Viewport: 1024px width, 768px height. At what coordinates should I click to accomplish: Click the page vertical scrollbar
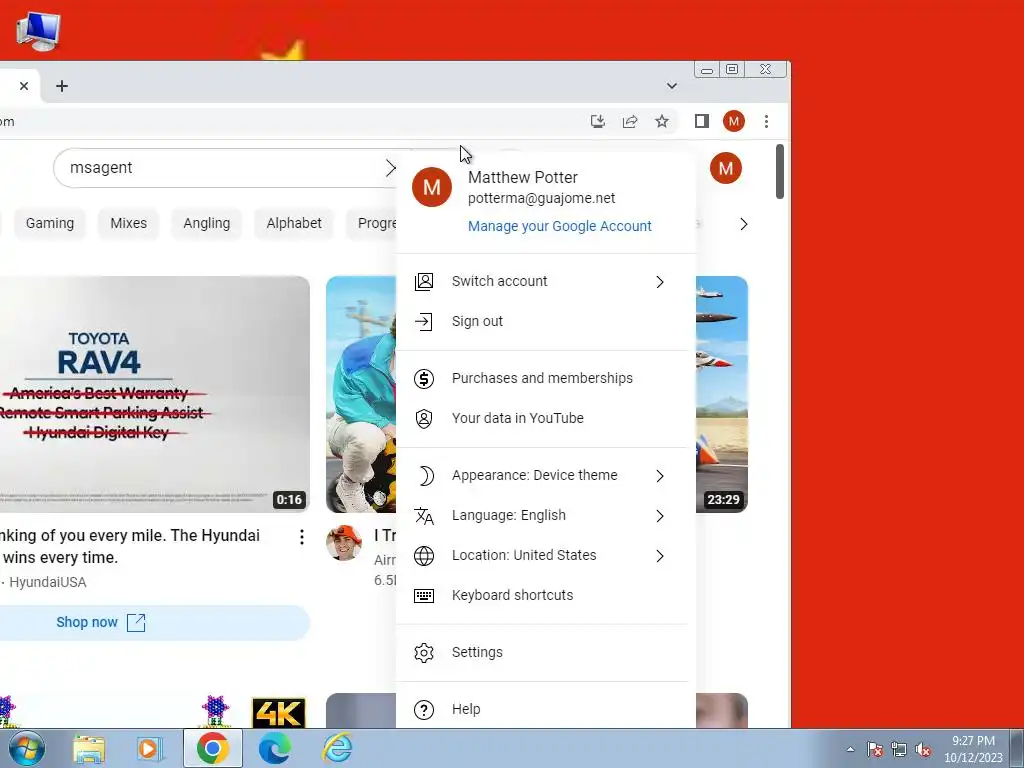pyautogui.click(x=780, y=172)
